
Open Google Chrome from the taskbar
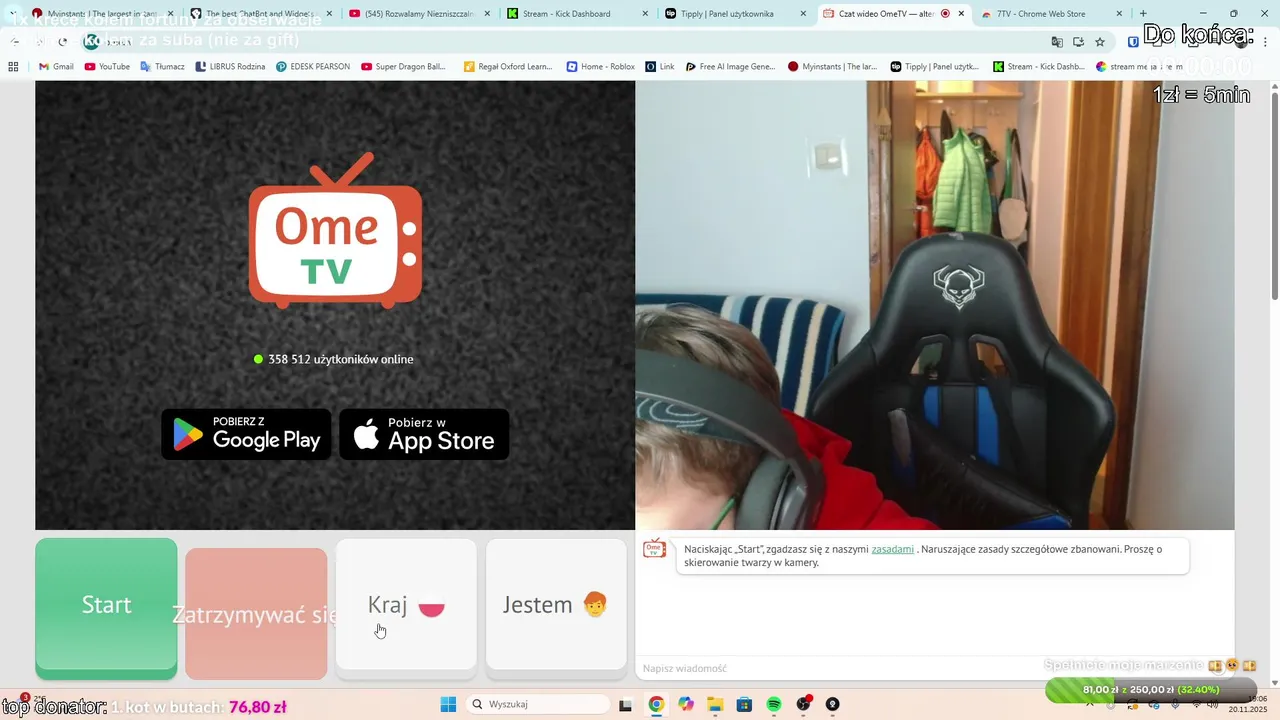656,704
